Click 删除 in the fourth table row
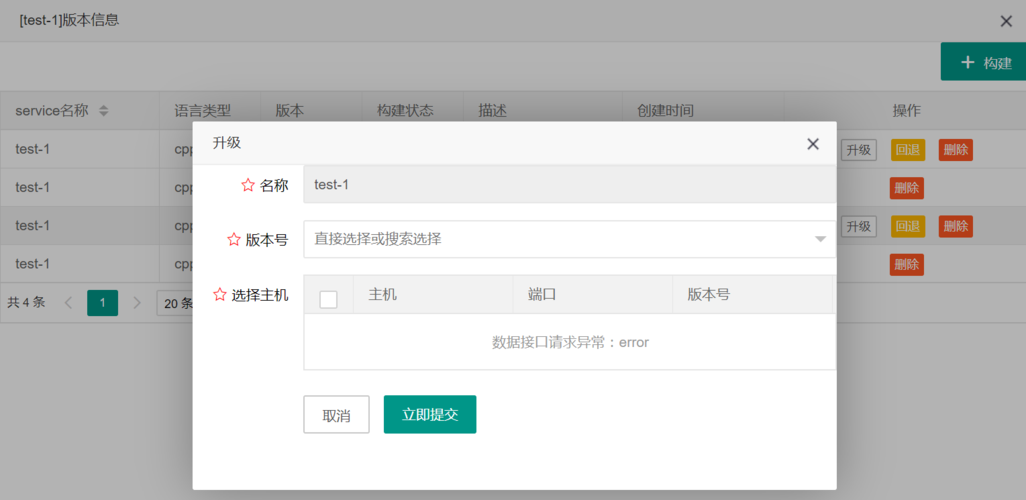Image resolution: width=1026 pixels, height=500 pixels. [x=906, y=264]
